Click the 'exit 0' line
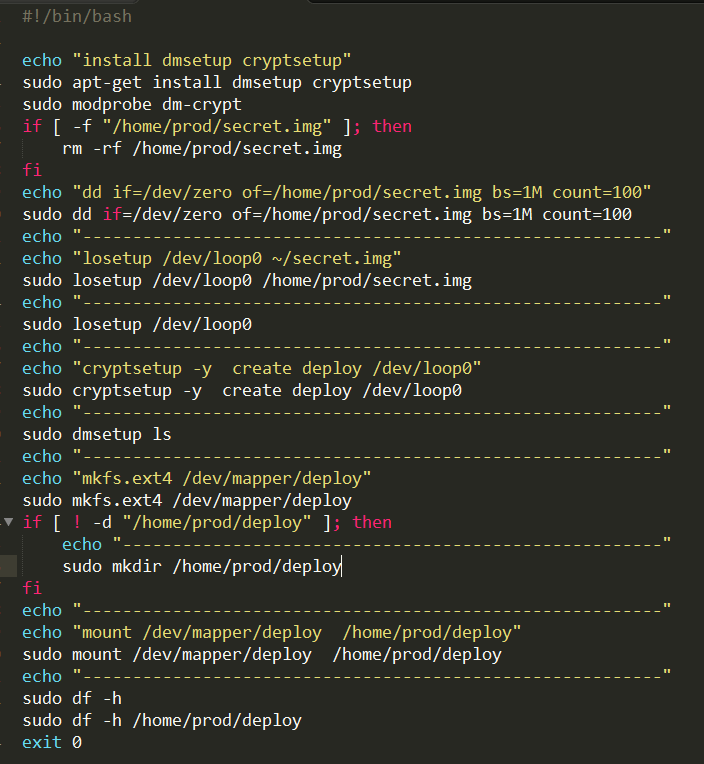The image size is (704, 764). (x=52, y=743)
